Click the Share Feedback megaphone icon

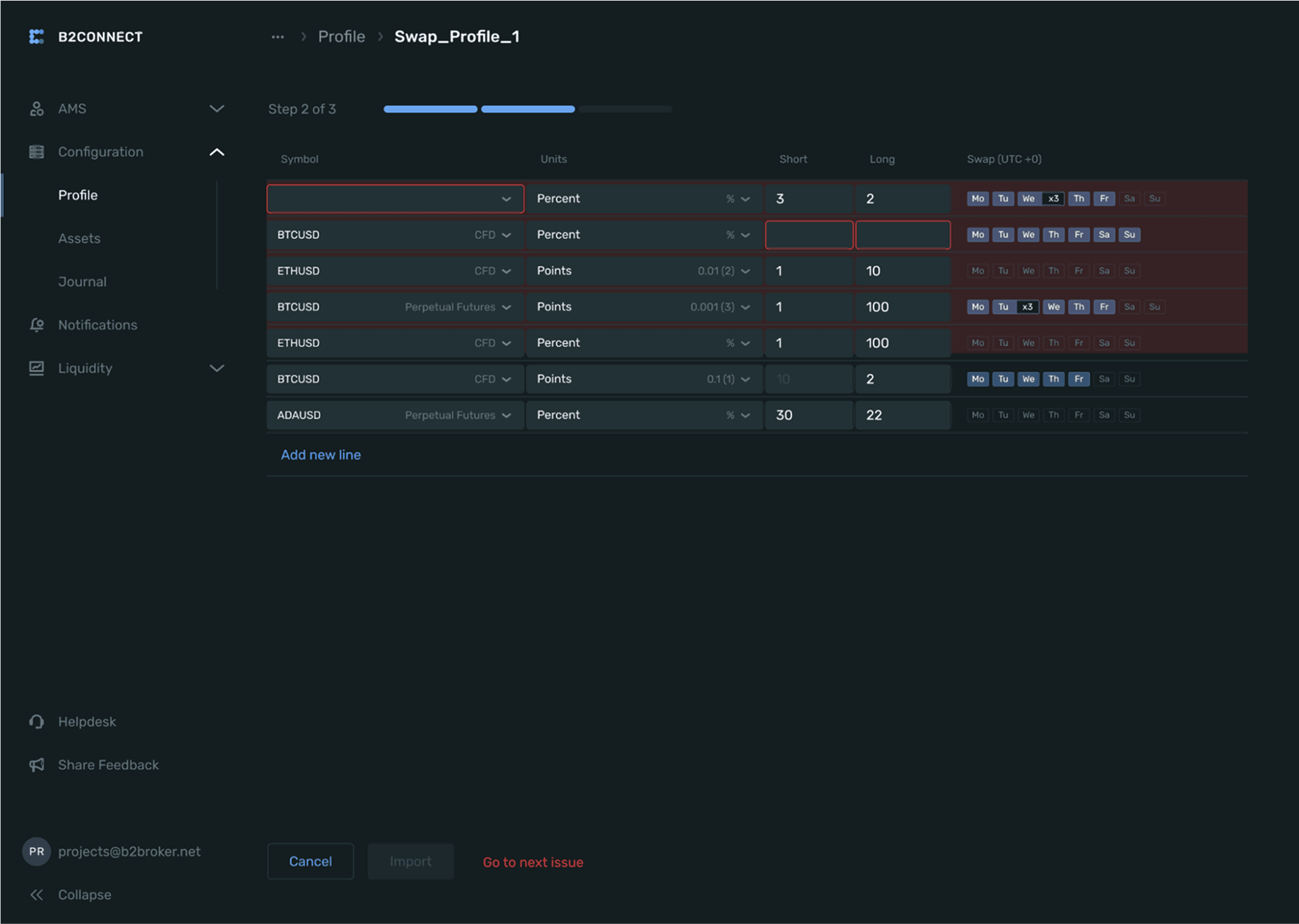click(37, 765)
